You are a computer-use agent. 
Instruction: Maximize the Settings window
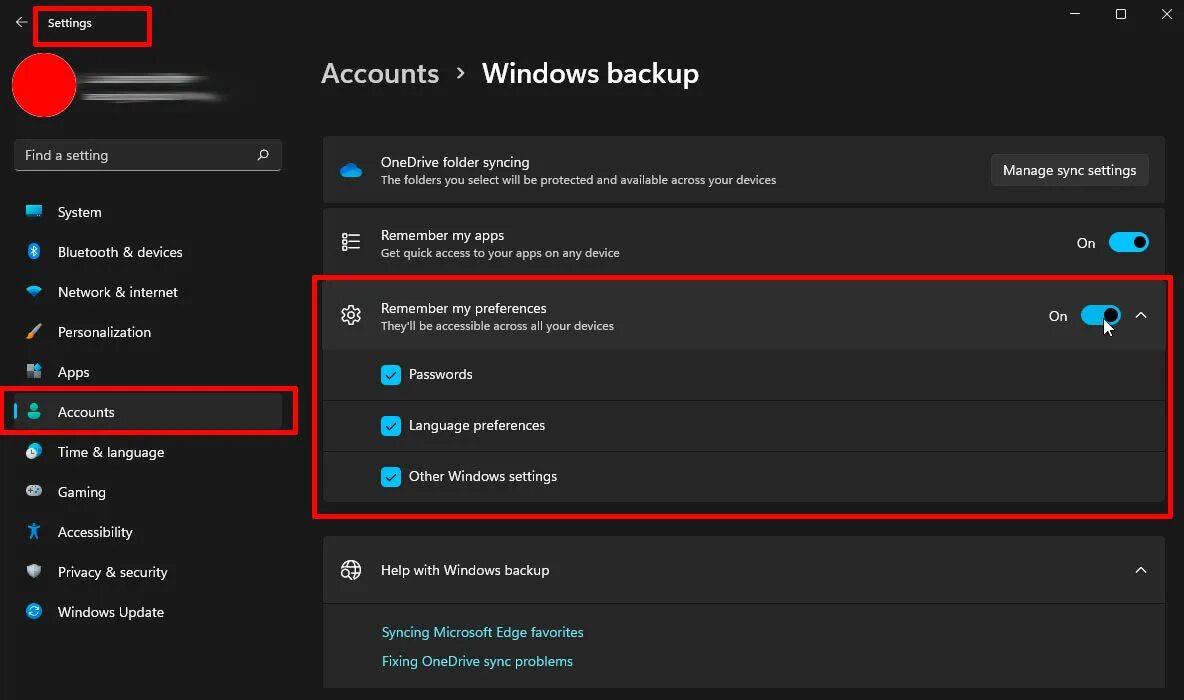point(1121,14)
